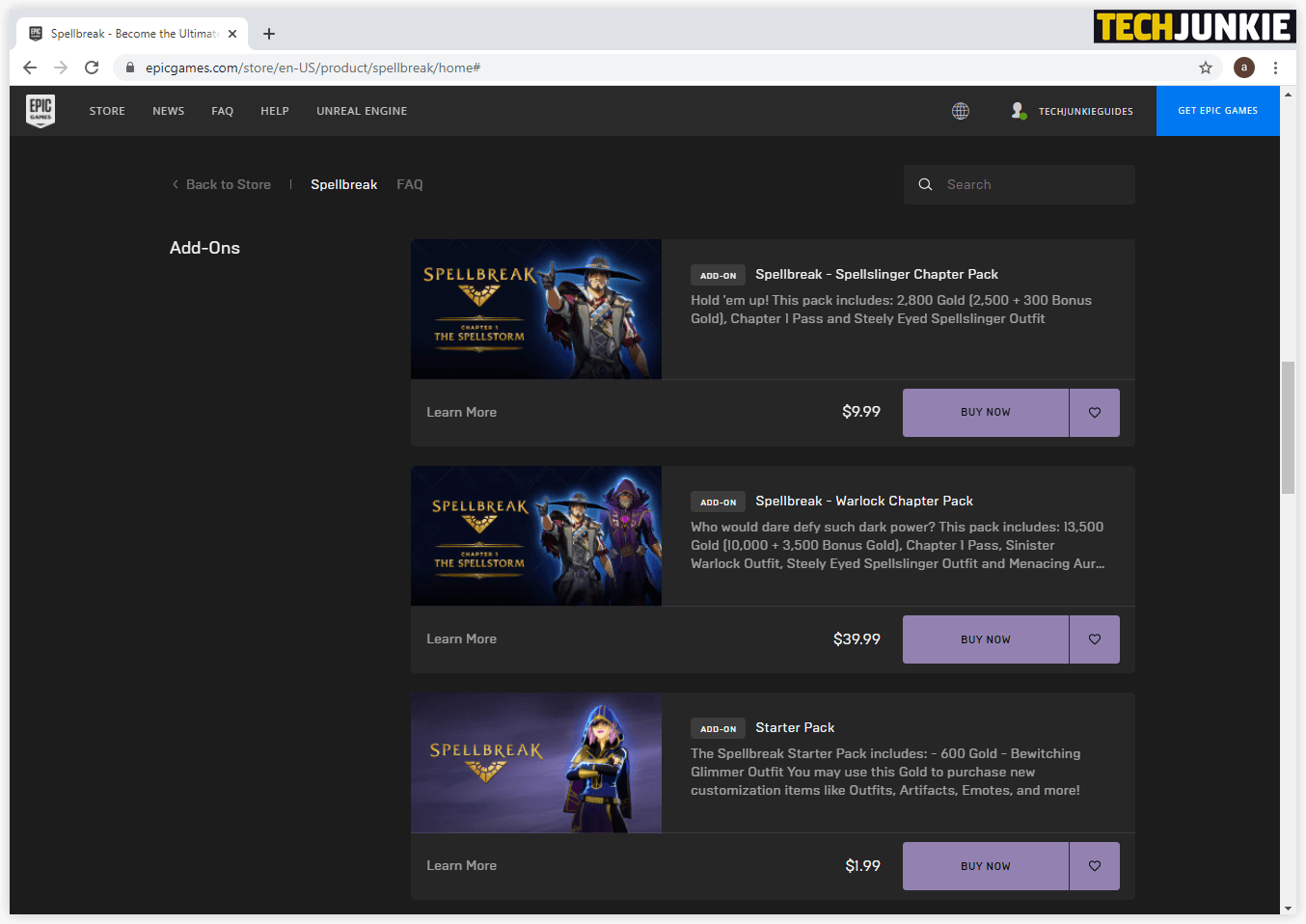The height and width of the screenshot is (924, 1306).
Task: Switch to the FAQ tab beside Spellbreak
Action: (410, 184)
